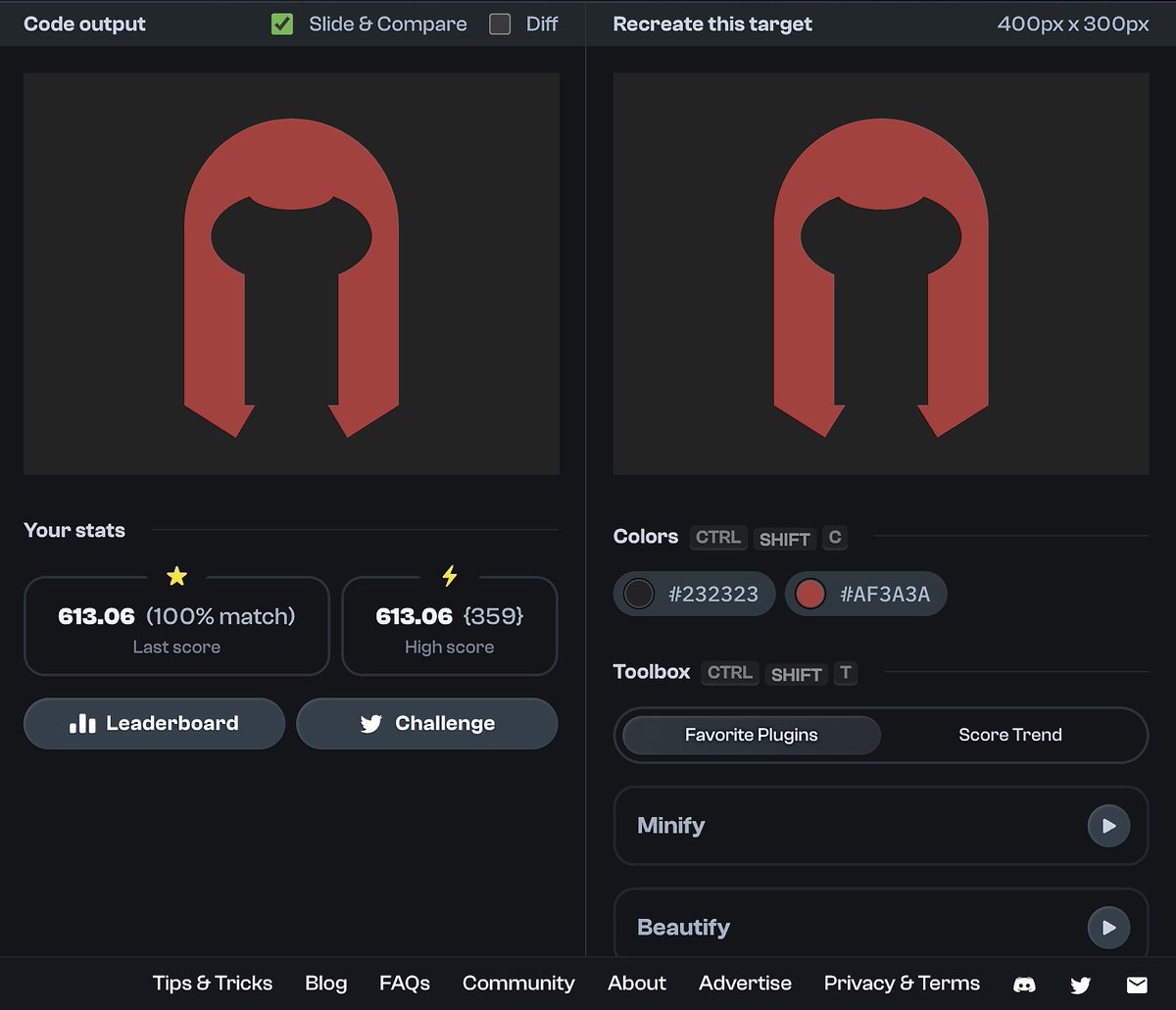
Task: Click the Challenge button
Action: [x=427, y=723]
